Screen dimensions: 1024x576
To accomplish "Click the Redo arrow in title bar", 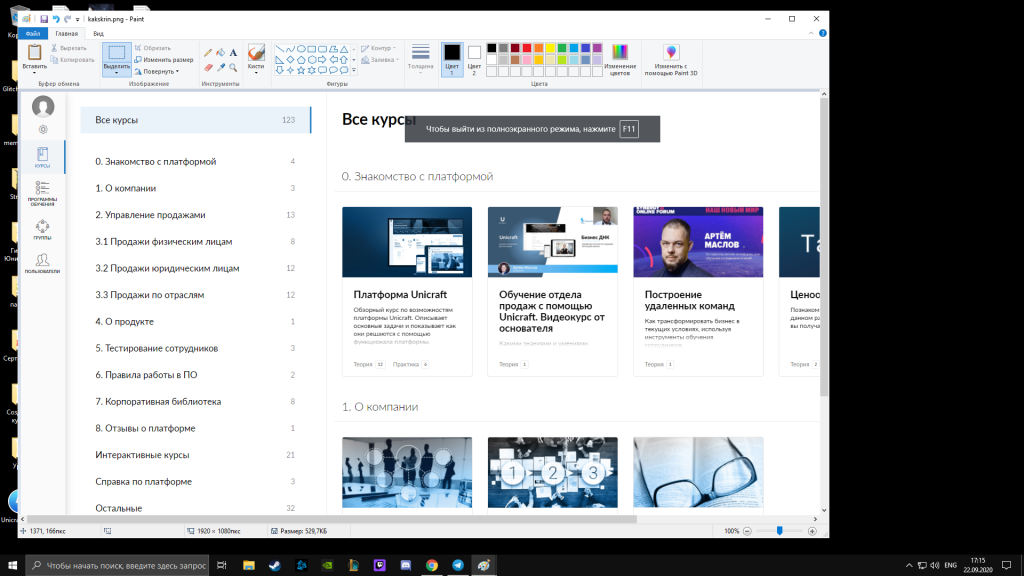I will (x=67, y=19).
